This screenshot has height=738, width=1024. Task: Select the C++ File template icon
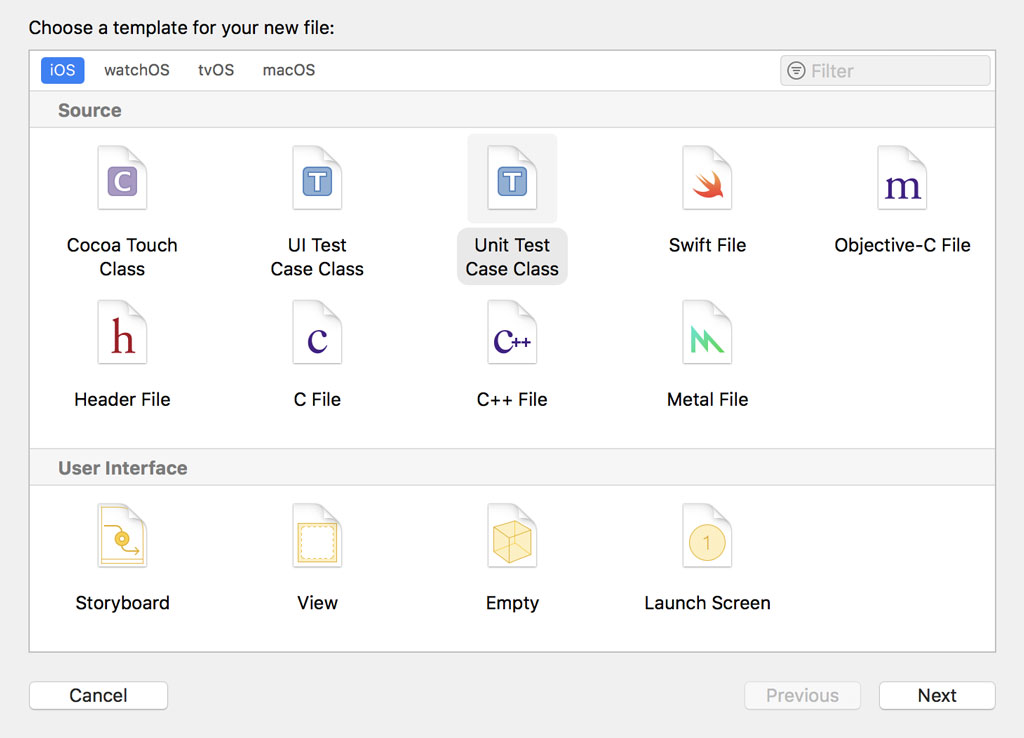click(x=512, y=334)
